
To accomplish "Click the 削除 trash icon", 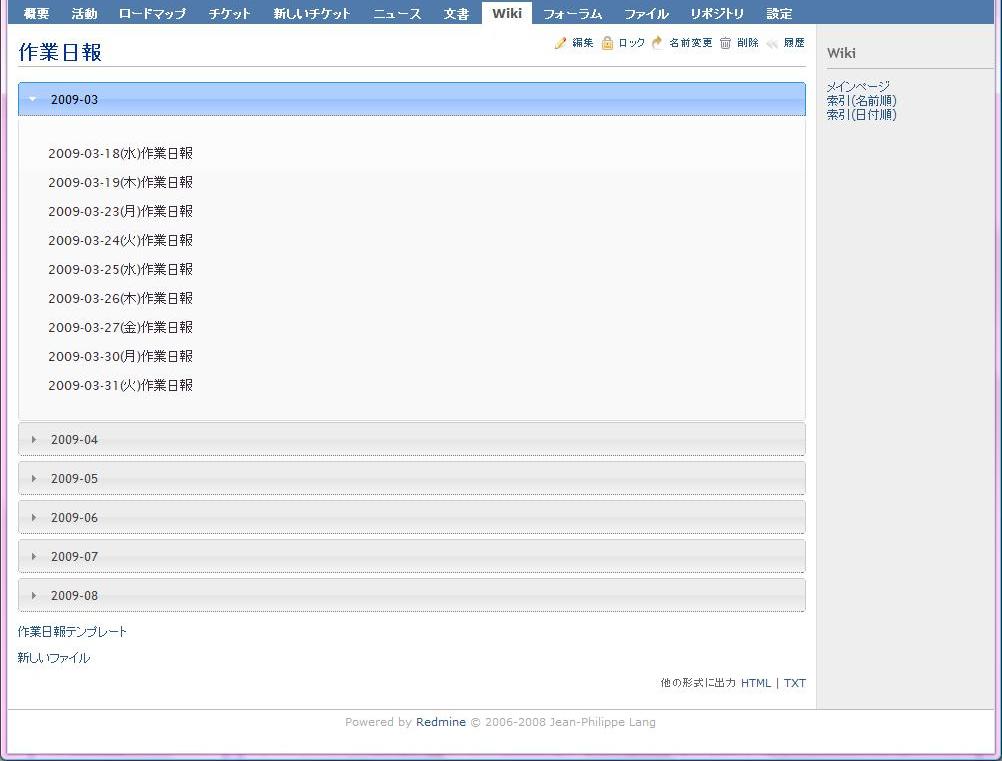I will pyautogui.click(x=725, y=42).
